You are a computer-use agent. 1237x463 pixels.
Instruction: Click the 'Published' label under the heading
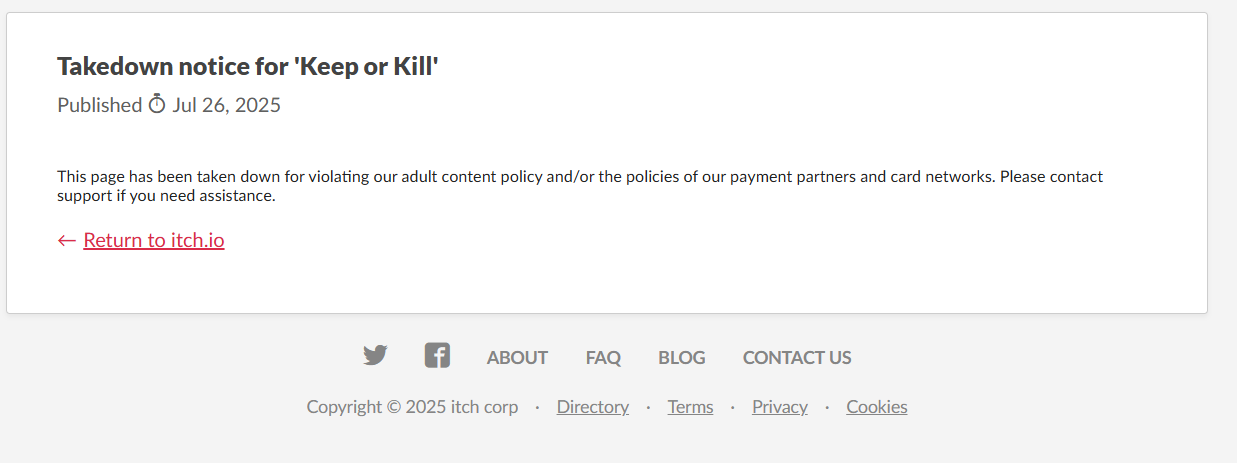[99, 105]
